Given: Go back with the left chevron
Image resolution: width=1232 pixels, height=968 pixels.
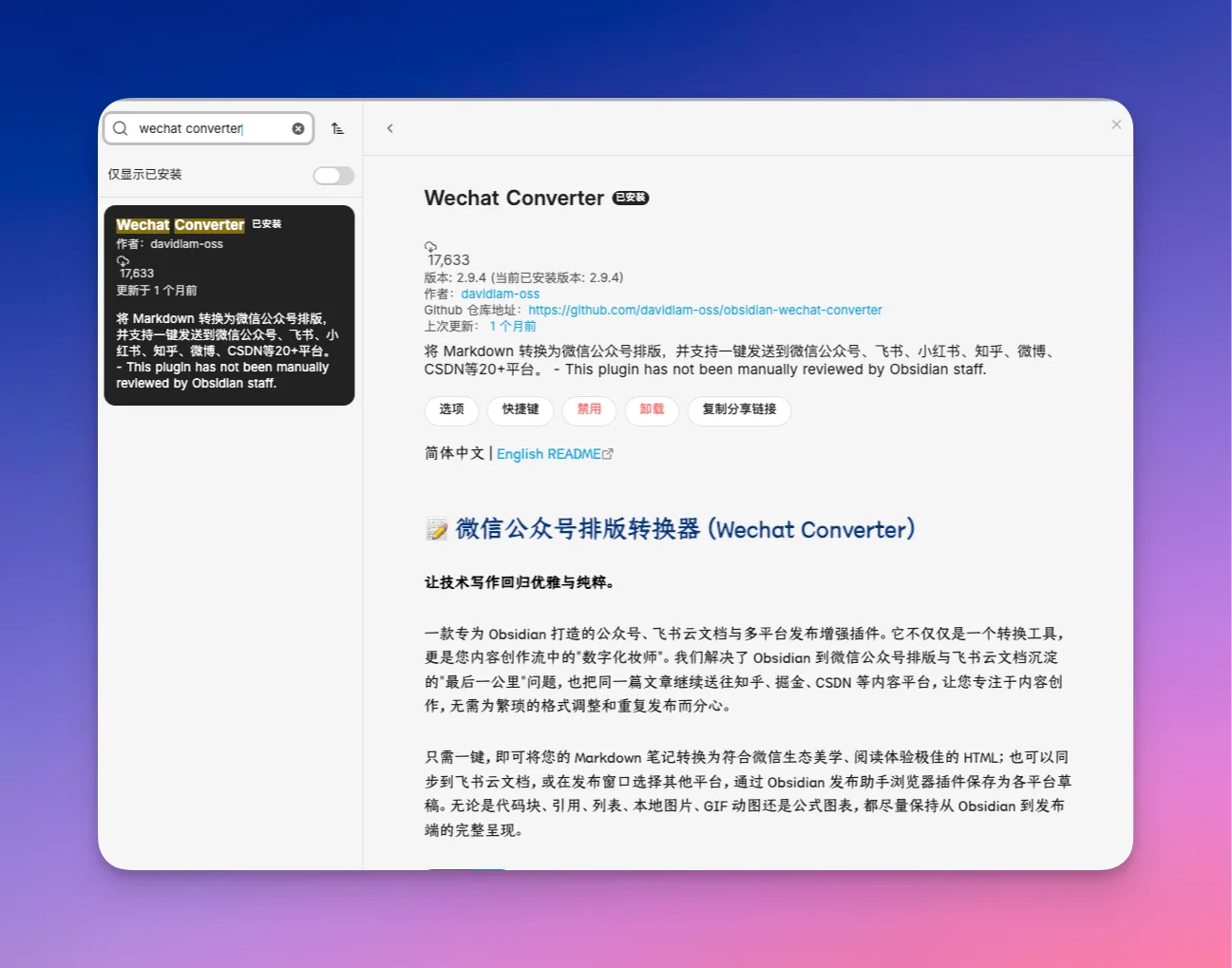Looking at the screenshot, I should (x=389, y=128).
